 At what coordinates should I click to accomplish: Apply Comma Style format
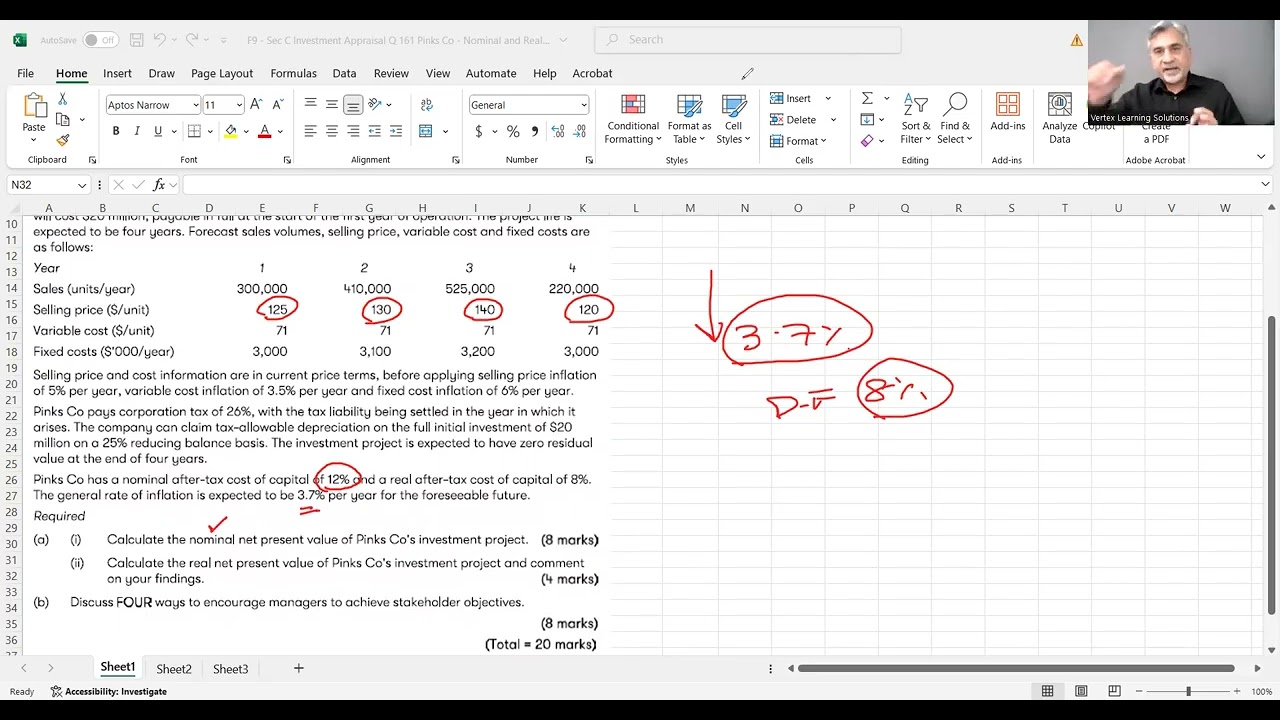coord(534,131)
